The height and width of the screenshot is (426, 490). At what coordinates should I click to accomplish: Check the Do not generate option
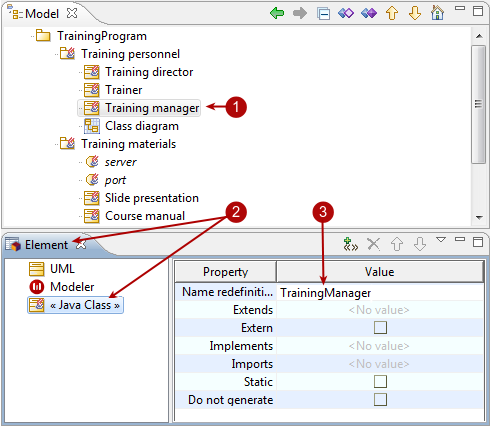(x=380, y=399)
